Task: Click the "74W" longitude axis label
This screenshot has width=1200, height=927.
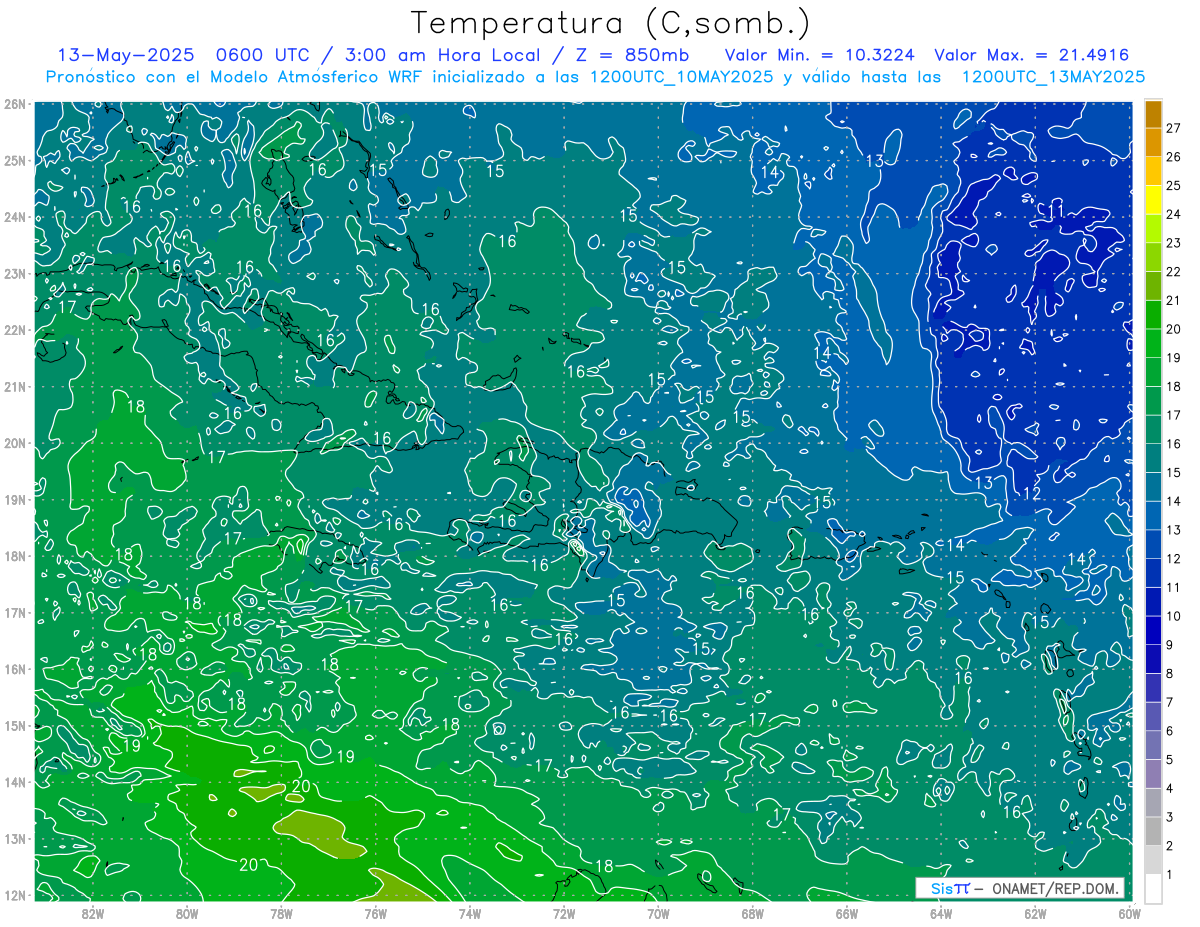Action: (x=469, y=912)
